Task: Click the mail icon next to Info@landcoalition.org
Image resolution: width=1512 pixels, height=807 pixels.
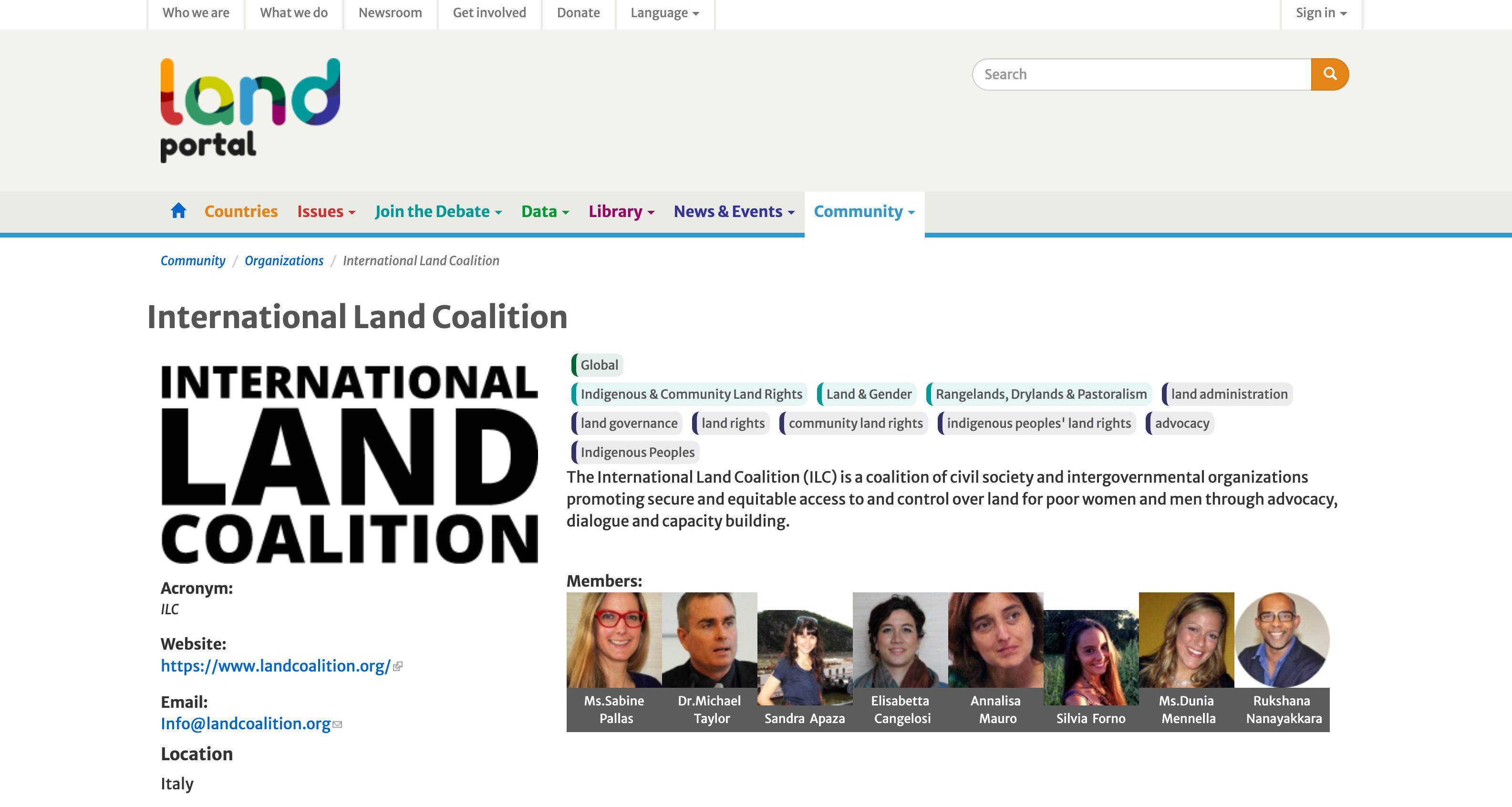Action: click(x=338, y=724)
